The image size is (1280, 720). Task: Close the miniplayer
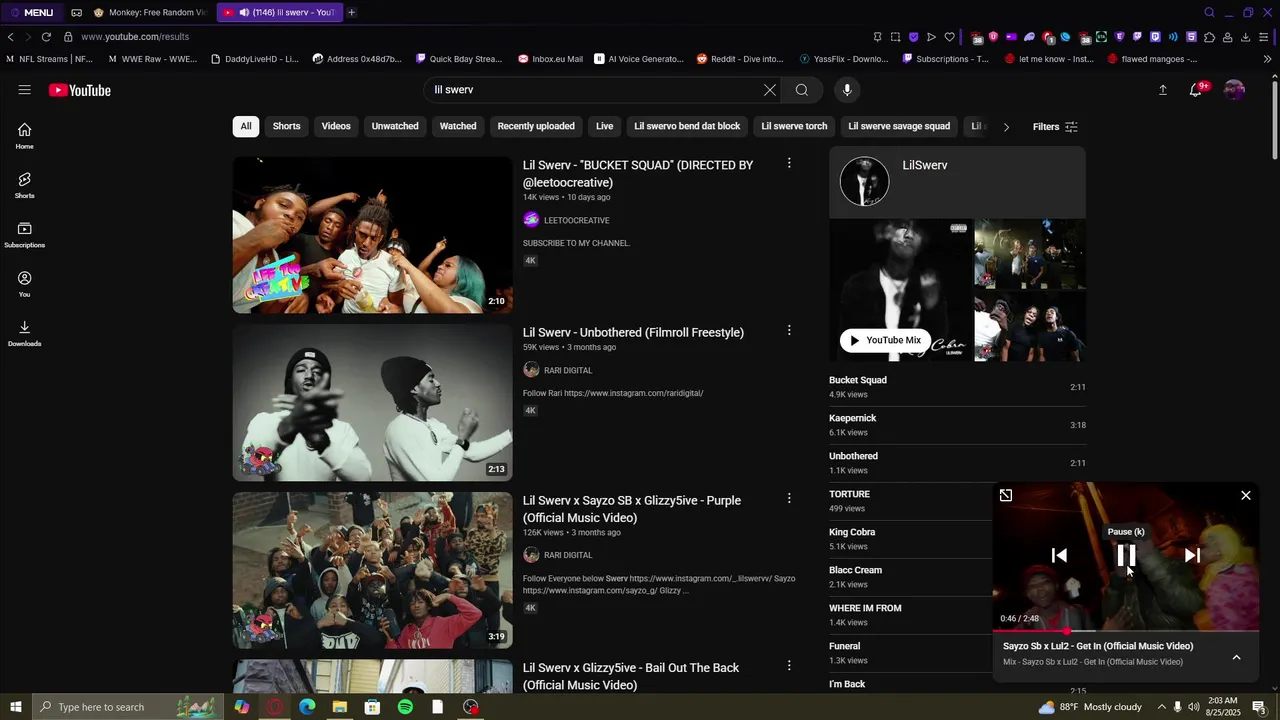coord(1246,495)
